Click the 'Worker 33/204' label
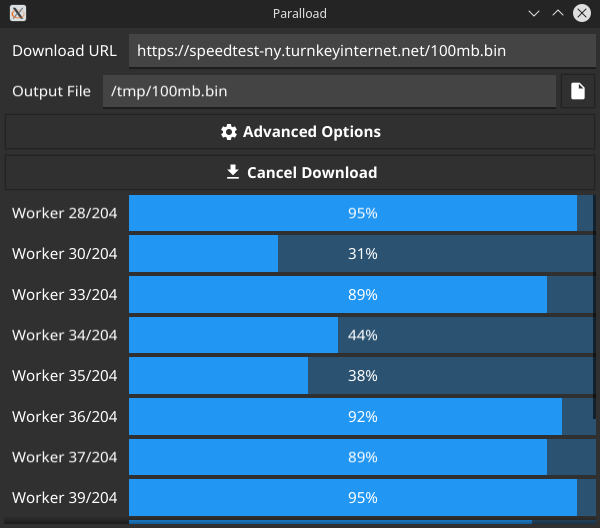The image size is (600, 528). 64,295
